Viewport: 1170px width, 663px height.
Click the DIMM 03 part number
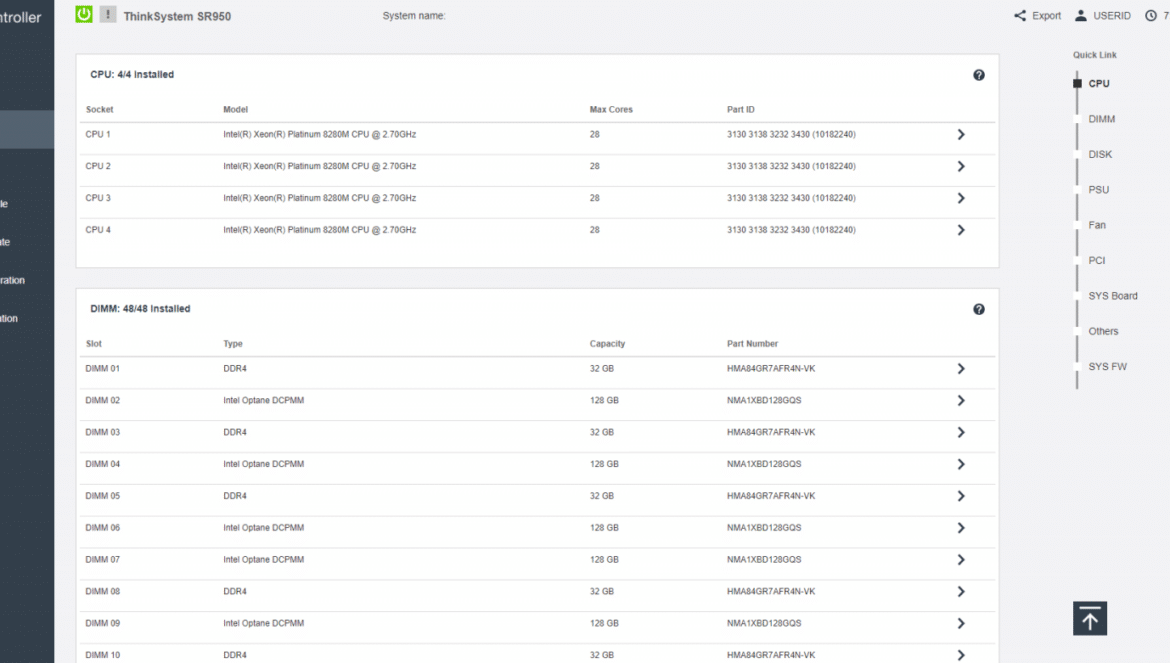click(x=771, y=433)
